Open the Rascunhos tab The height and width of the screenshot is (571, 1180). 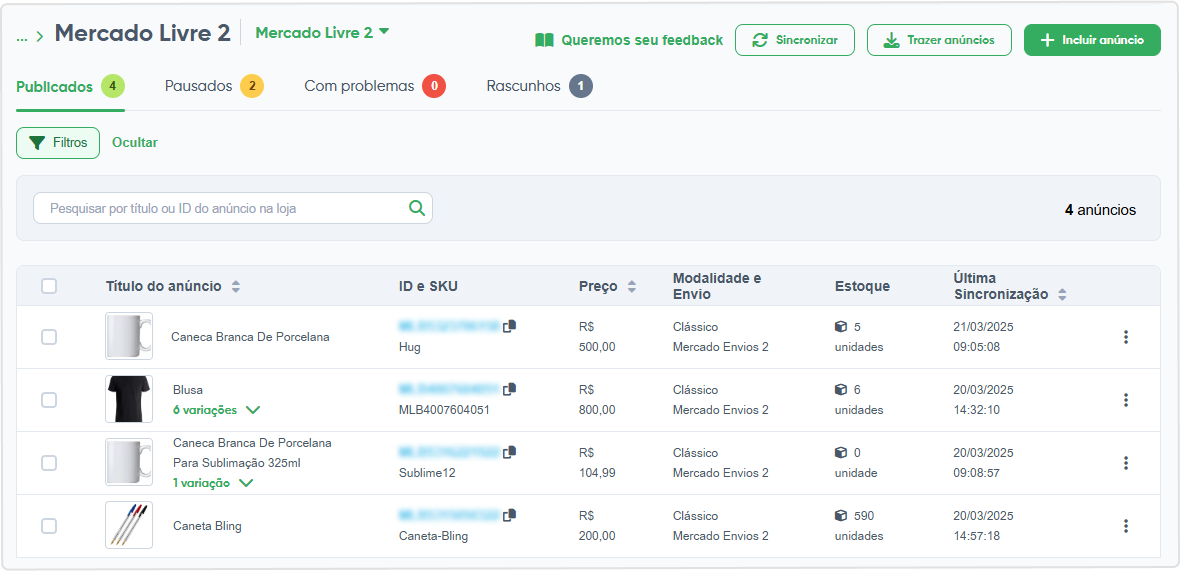click(540, 87)
